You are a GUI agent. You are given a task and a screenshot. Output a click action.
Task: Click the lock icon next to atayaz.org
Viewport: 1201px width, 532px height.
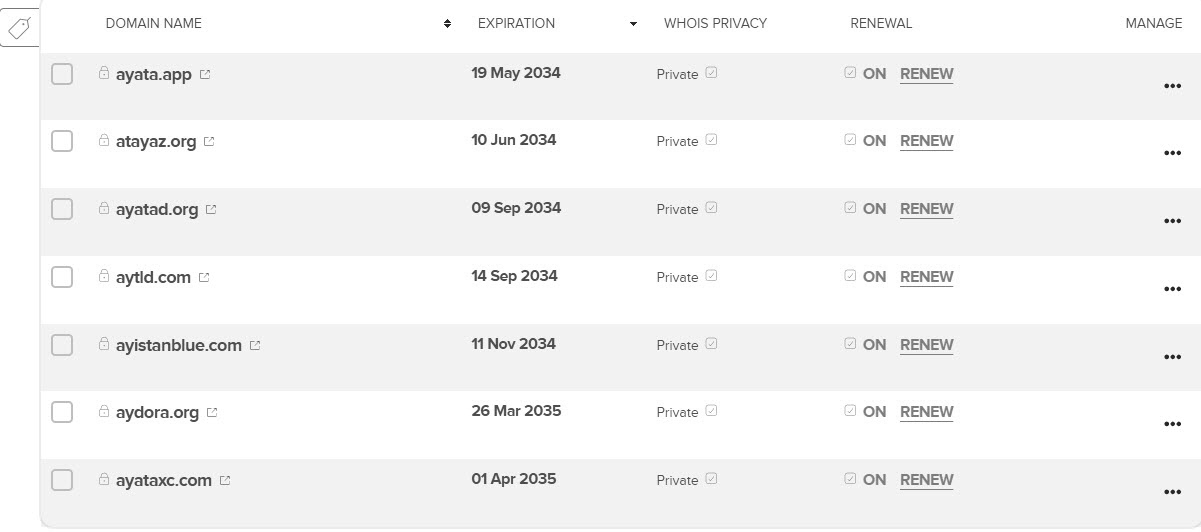click(x=104, y=141)
